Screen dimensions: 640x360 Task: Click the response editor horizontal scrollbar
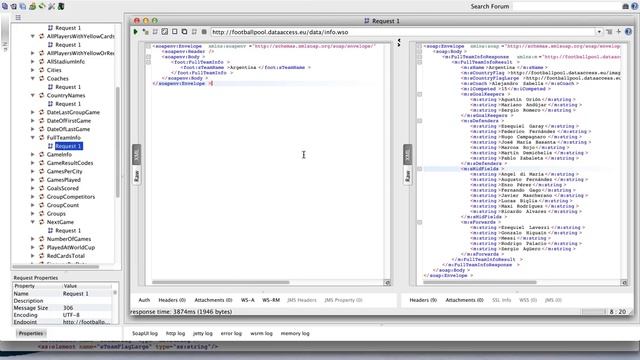coord(480,282)
